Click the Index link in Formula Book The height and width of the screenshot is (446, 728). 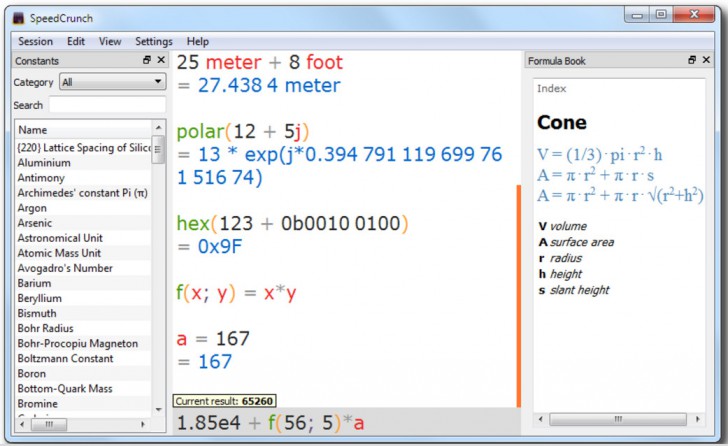coord(552,89)
